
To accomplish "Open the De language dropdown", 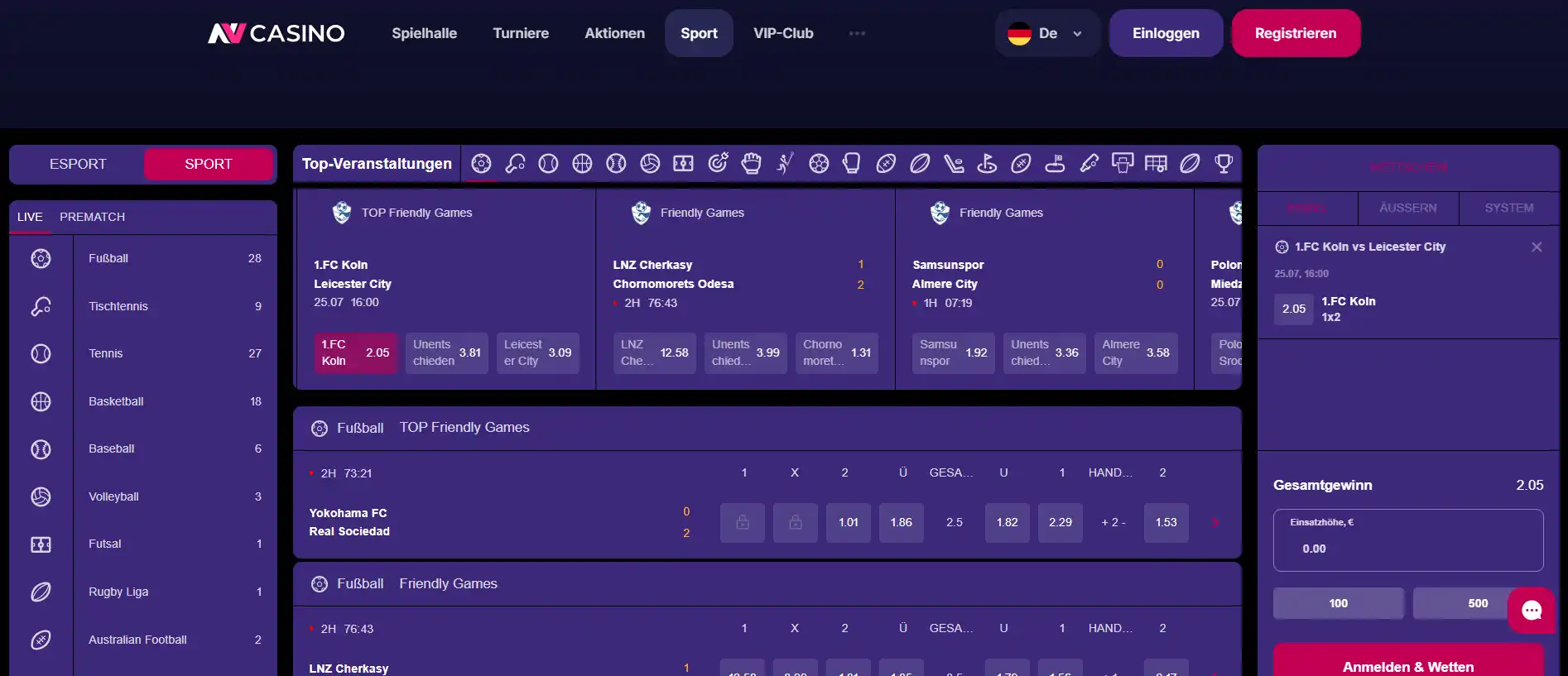I will point(1047,33).
